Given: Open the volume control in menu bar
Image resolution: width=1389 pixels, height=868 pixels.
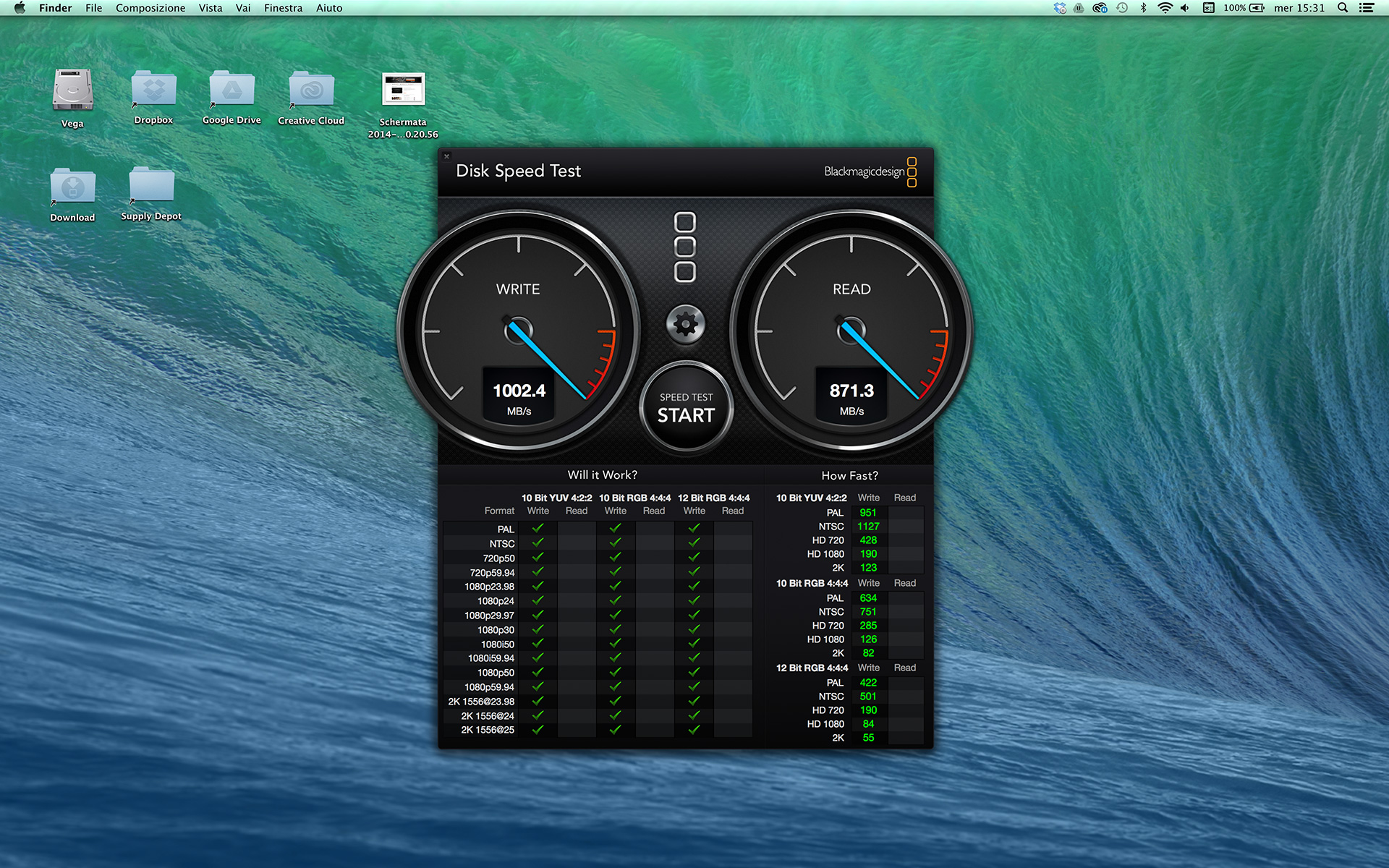Looking at the screenshot, I should pyautogui.click(x=1185, y=8).
